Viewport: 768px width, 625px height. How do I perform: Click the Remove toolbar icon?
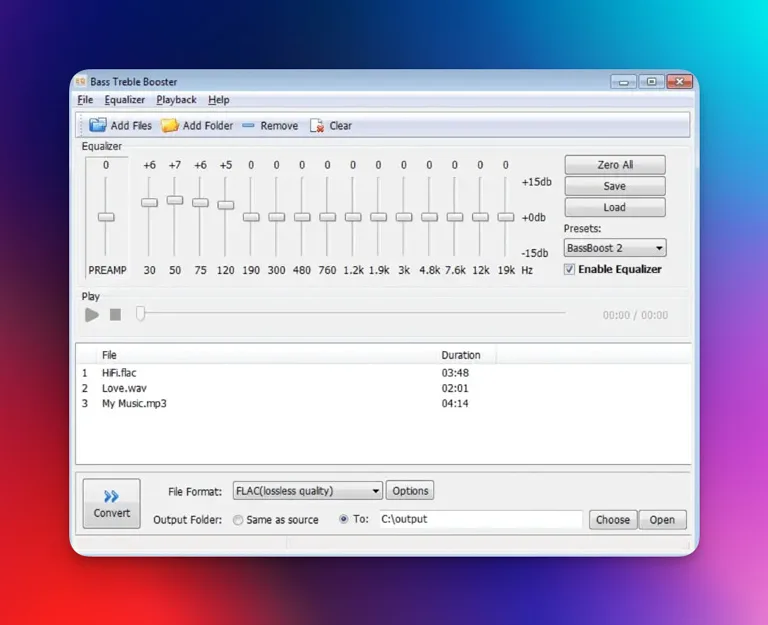[248, 125]
